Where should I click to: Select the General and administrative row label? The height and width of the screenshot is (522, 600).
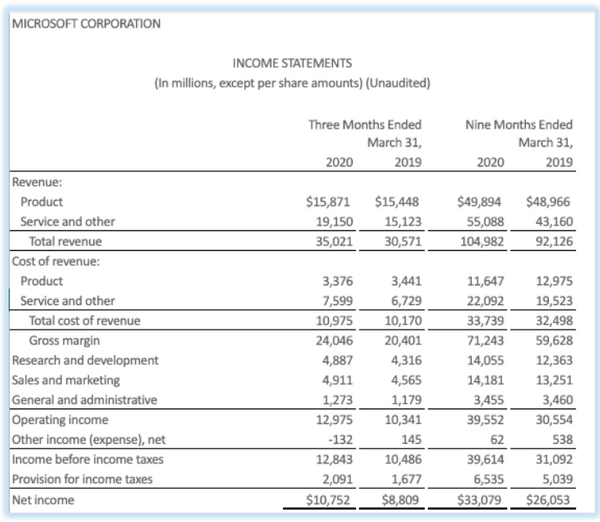point(84,400)
